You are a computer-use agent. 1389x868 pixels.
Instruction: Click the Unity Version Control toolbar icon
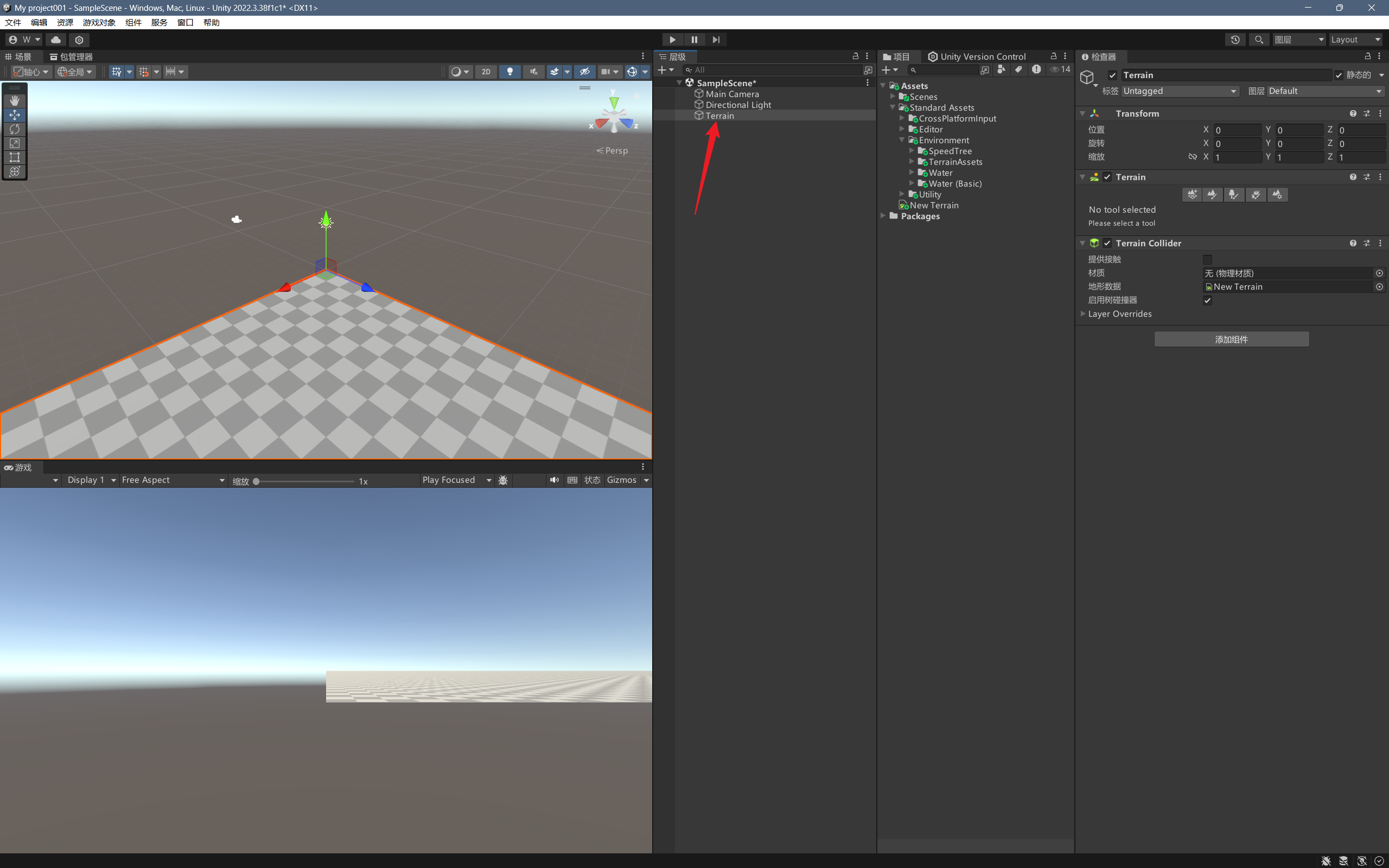coord(79,40)
